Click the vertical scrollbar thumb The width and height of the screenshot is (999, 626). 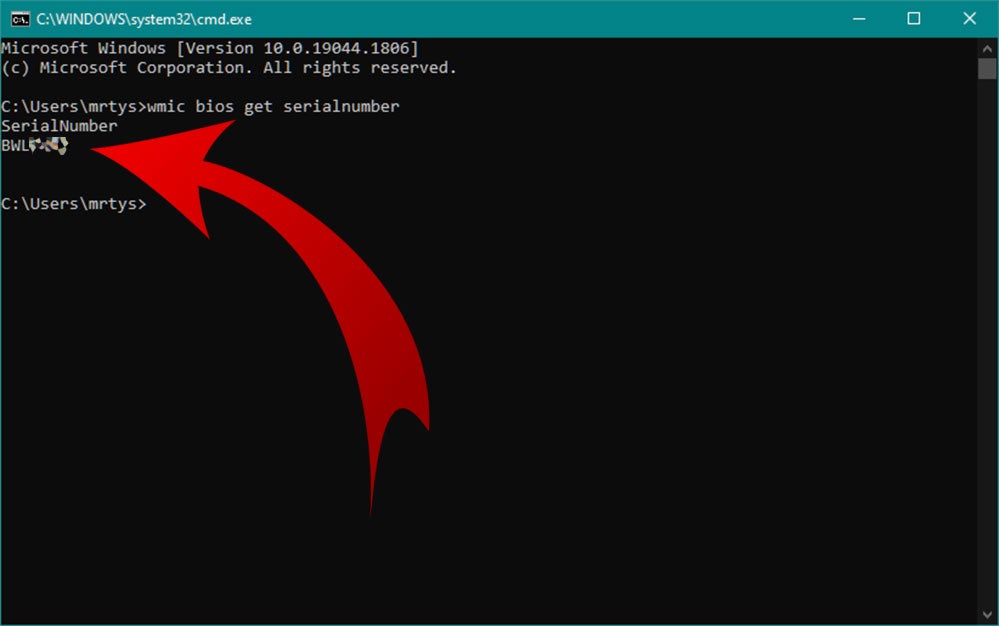click(x=987, y=68)
